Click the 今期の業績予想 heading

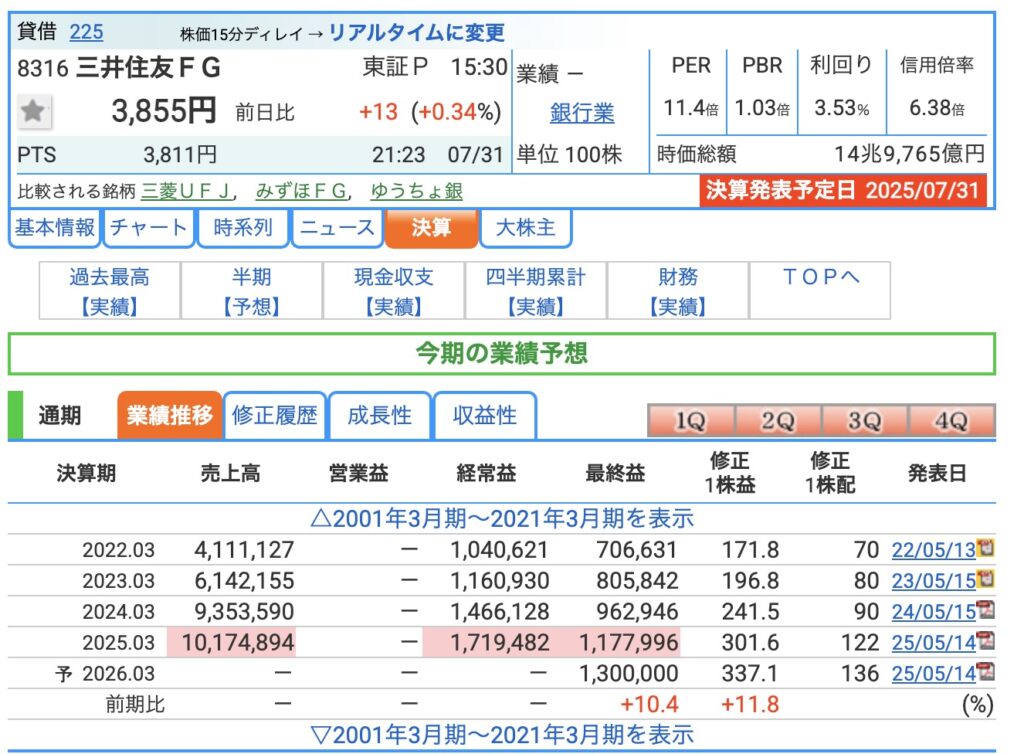pos(502,353)
